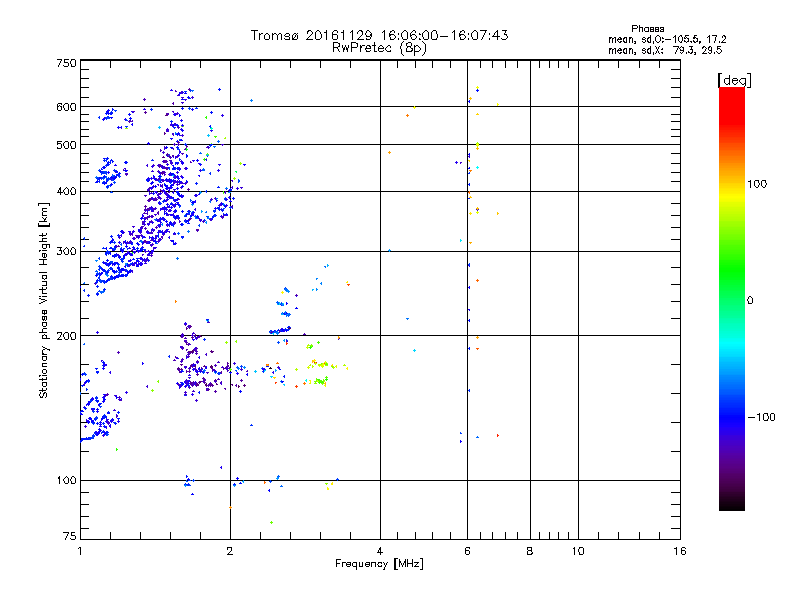Click the colorbar label '0'

pos(750,301)
